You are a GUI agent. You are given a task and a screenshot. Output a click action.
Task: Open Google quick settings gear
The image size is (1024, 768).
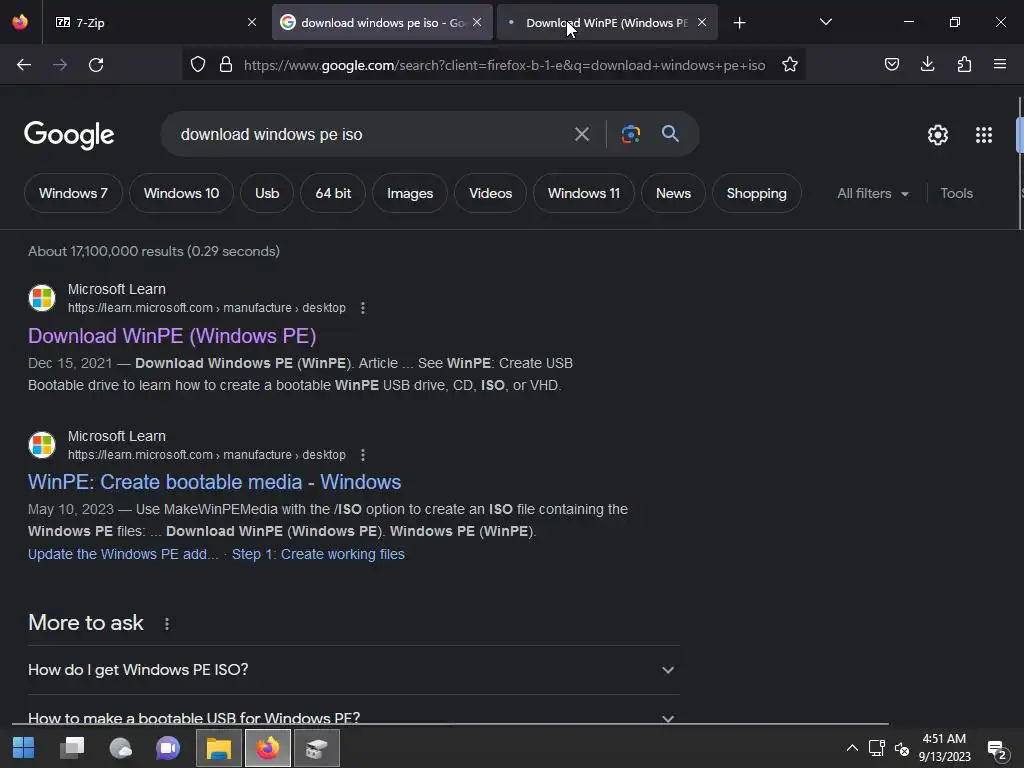click(x=938, y=135)
